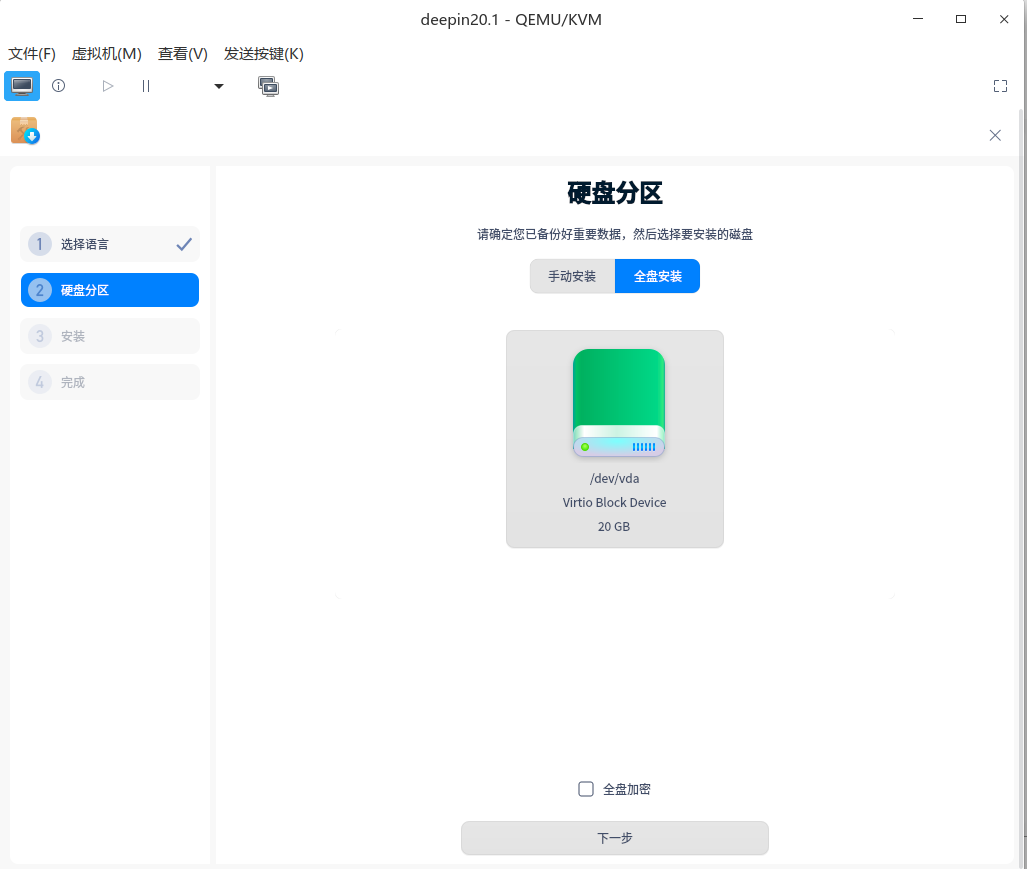Click step 4 完成 in sidebar
Screen dimensions: 1027x869
point(110,382)
